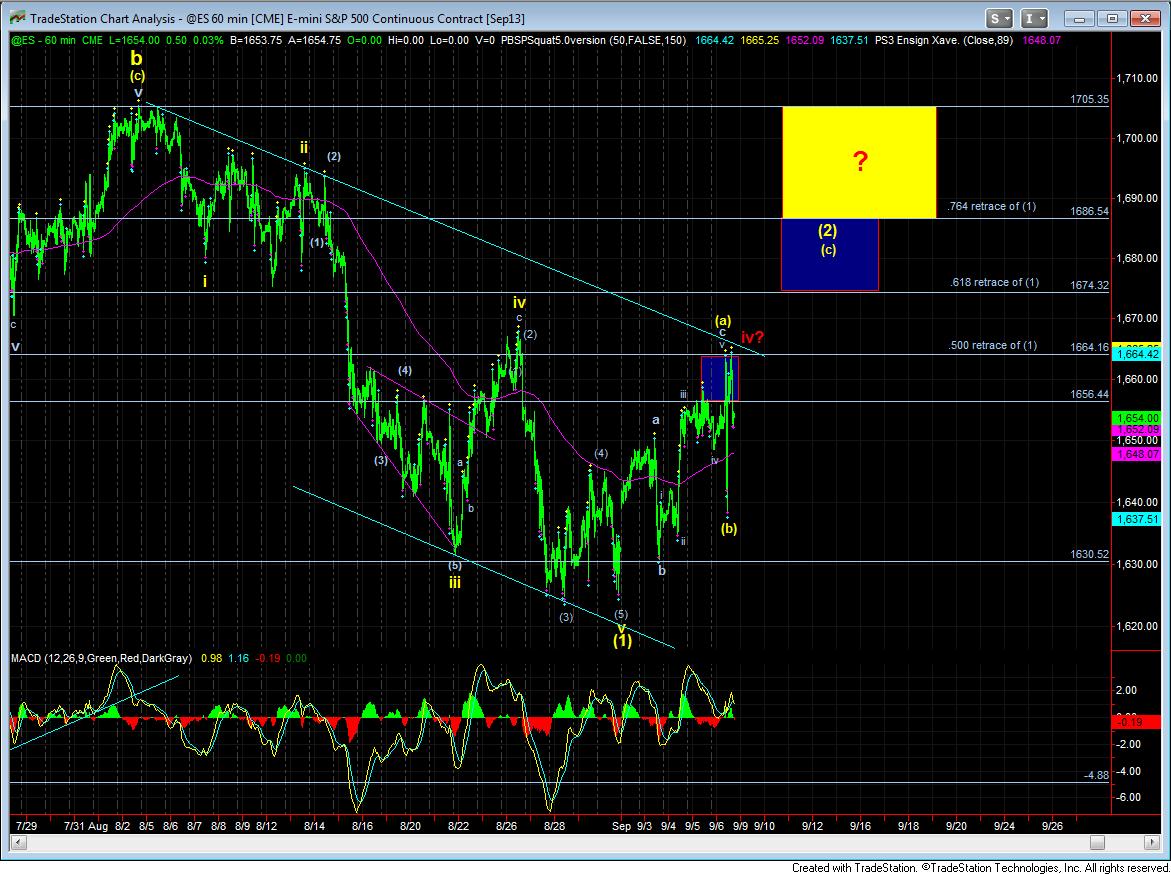Open the S dropdown in the title bar

pos(998,18)
